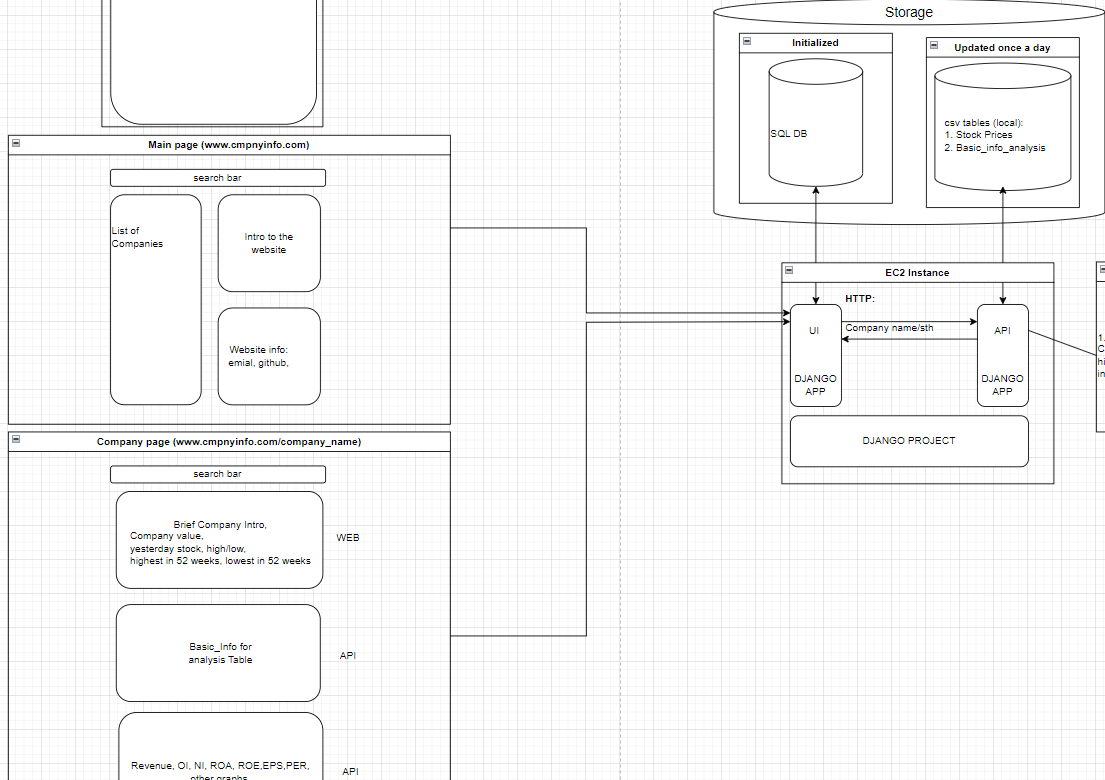Select the Website info email github box
This screenshot has height=780, width=1105.
tap(269, 356)
